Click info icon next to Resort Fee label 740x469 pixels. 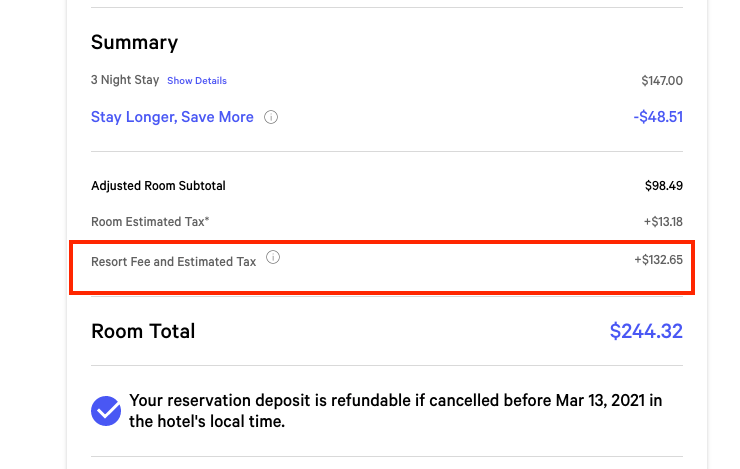click(x=273, y=258)
